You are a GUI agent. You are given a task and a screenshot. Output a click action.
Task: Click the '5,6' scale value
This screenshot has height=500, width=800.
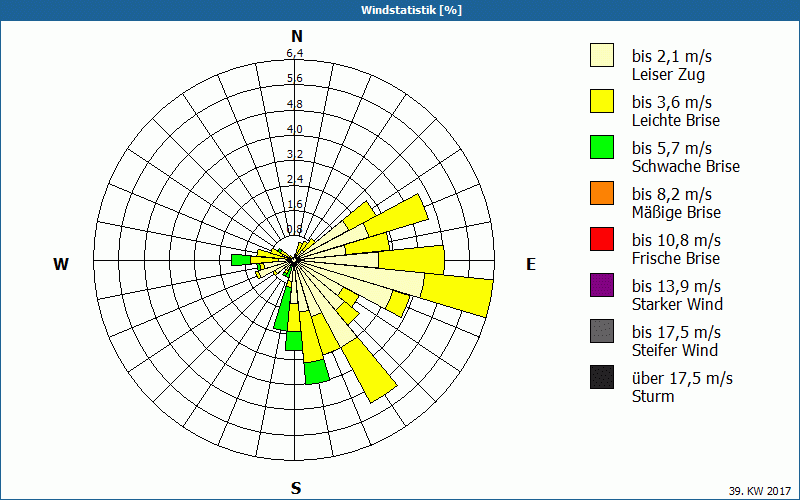tap(295, 78)
